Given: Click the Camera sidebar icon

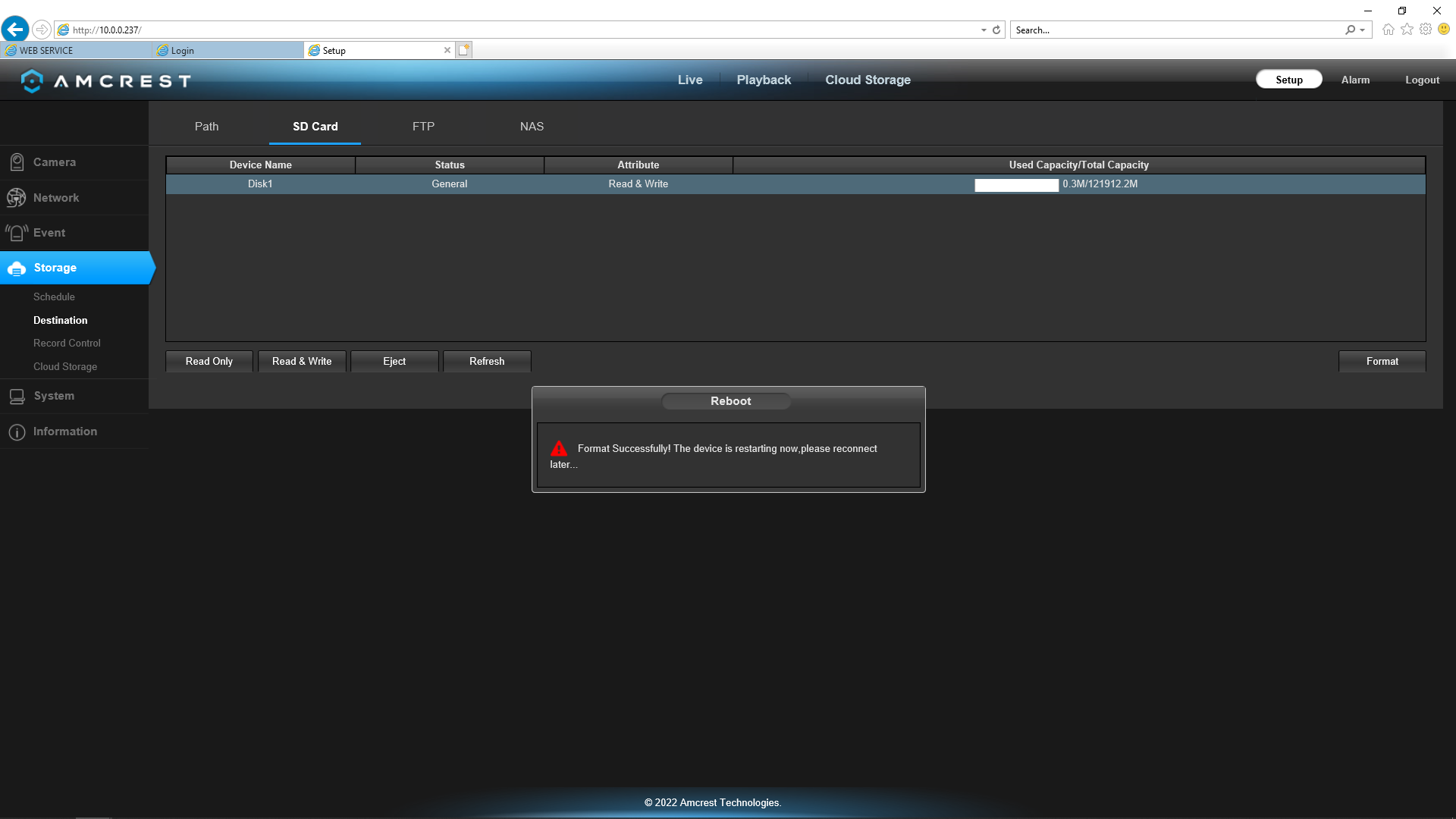Looking at the screenshot, I should point(17,162).
